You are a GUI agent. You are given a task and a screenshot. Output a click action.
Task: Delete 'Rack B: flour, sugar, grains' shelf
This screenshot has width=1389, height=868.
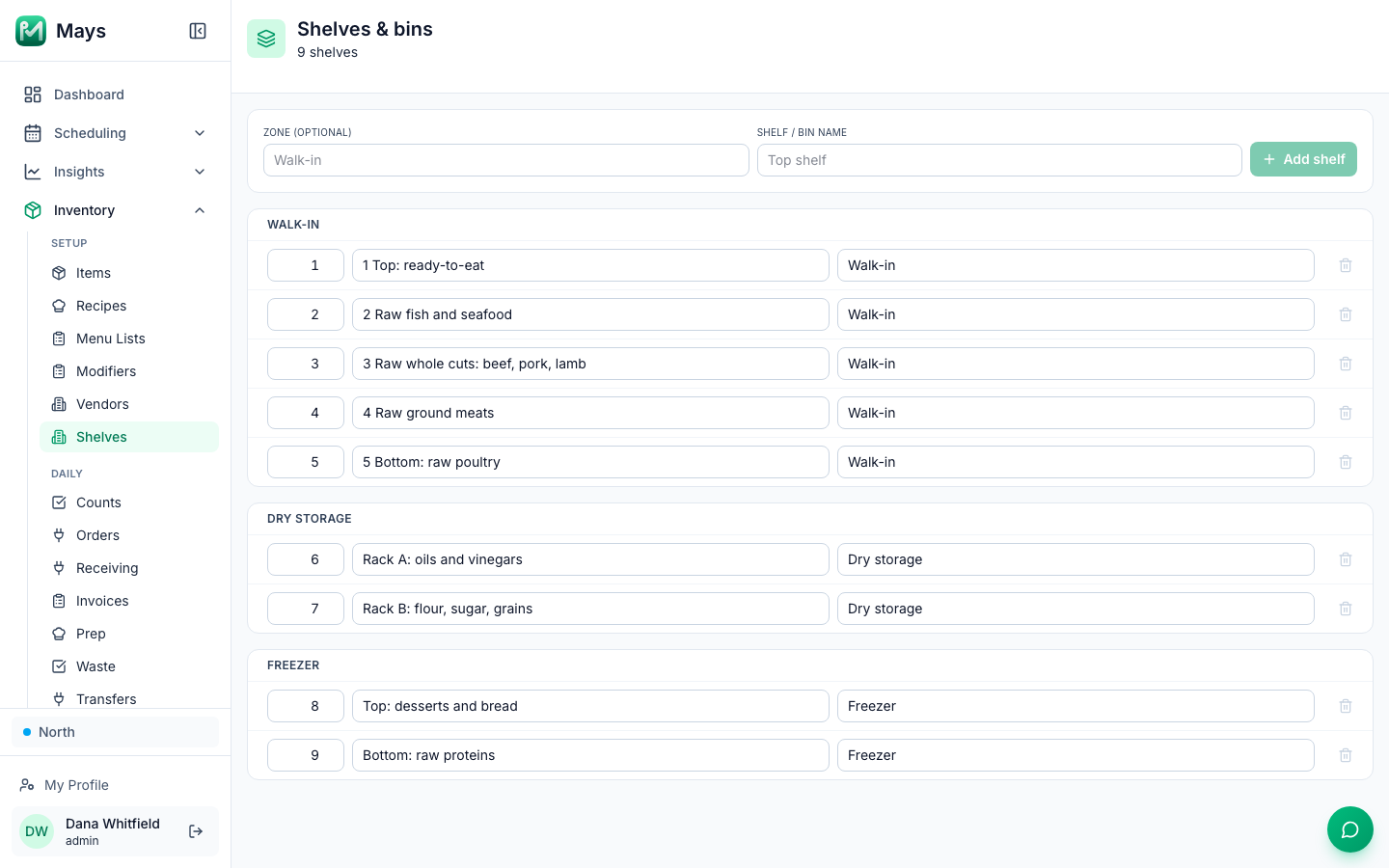coord(1346,609)
